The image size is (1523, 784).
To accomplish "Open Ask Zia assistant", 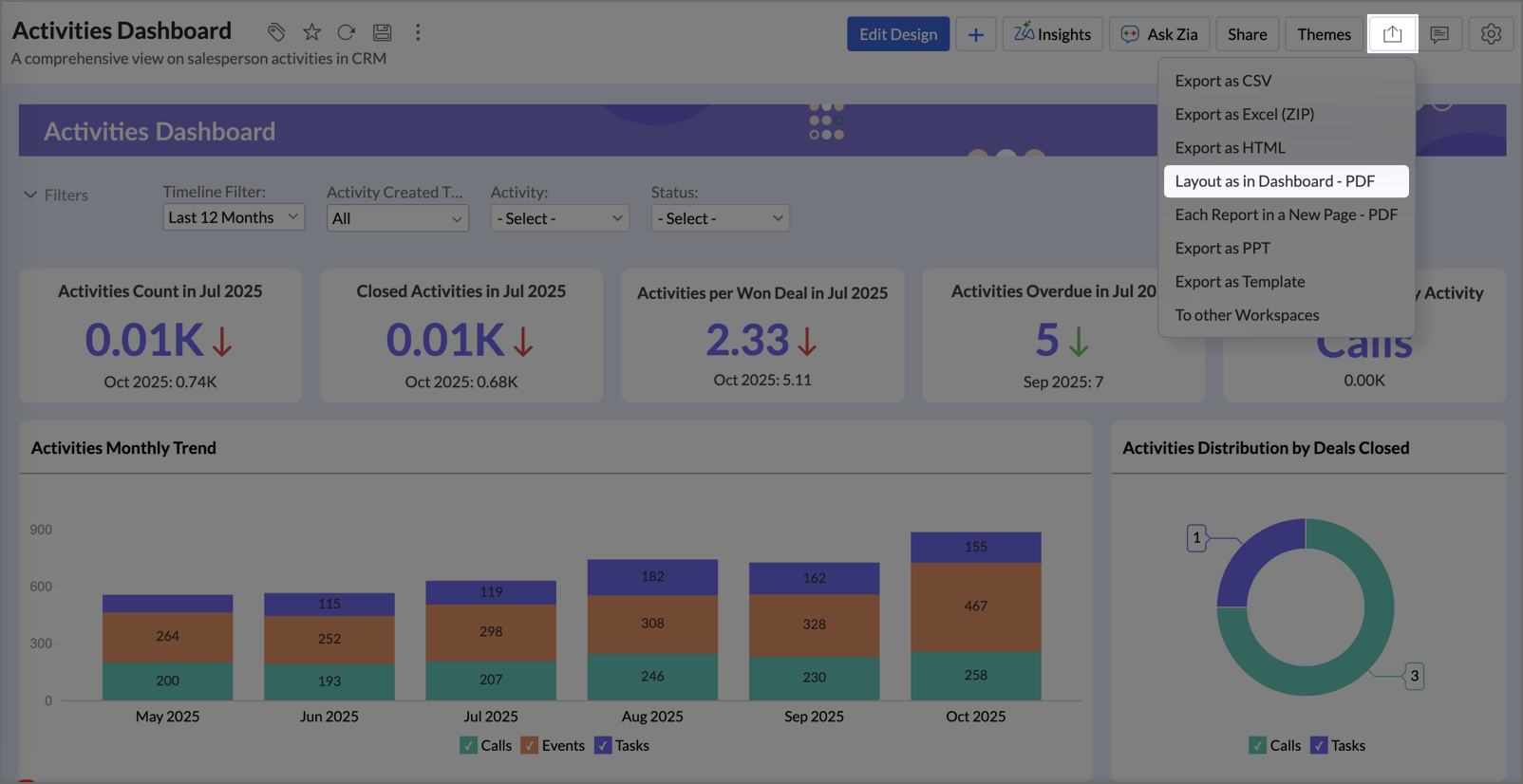I will point(1158,34).
